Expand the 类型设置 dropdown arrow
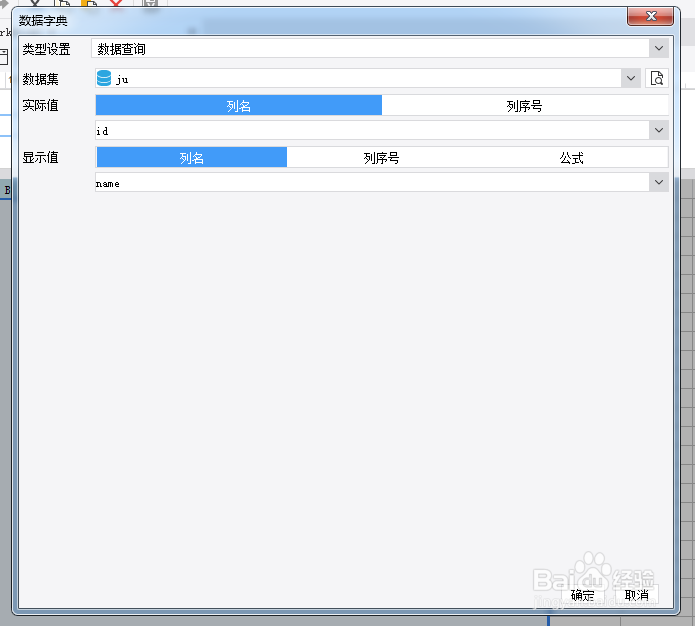The height and width of the screenshot is (626, 695). point(659,48)
